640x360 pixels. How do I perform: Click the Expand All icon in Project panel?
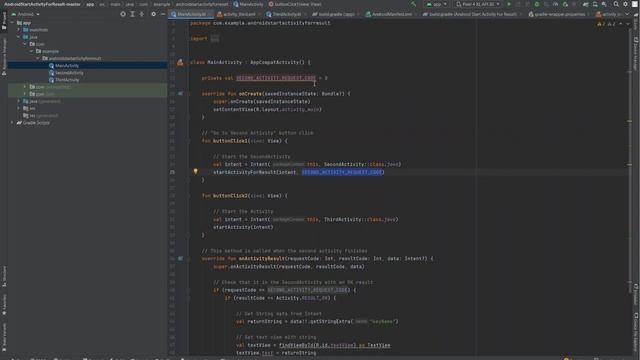coord(132,14)
